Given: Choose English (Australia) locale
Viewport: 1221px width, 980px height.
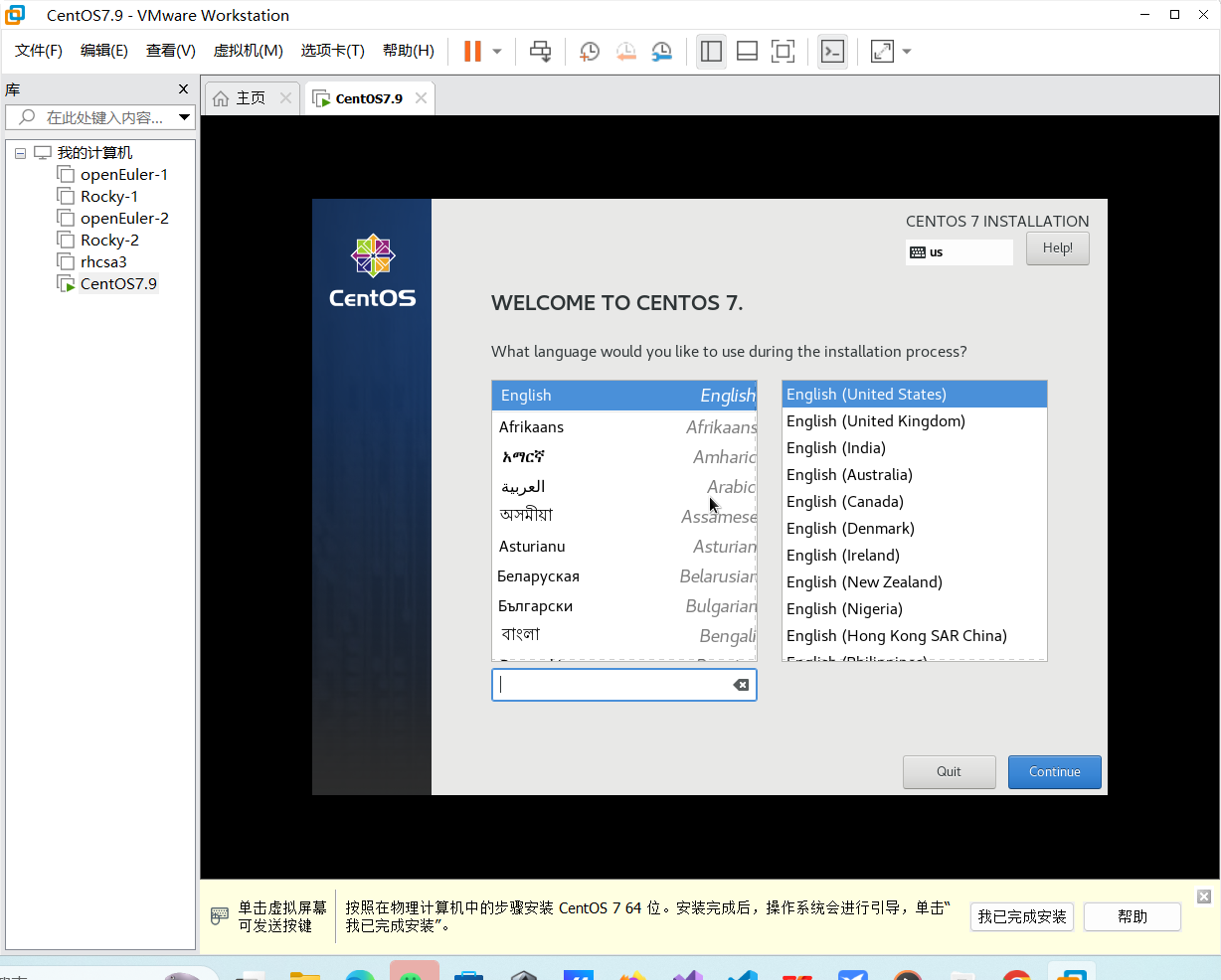Looking at the screenshot, I should tap(915, 475).
